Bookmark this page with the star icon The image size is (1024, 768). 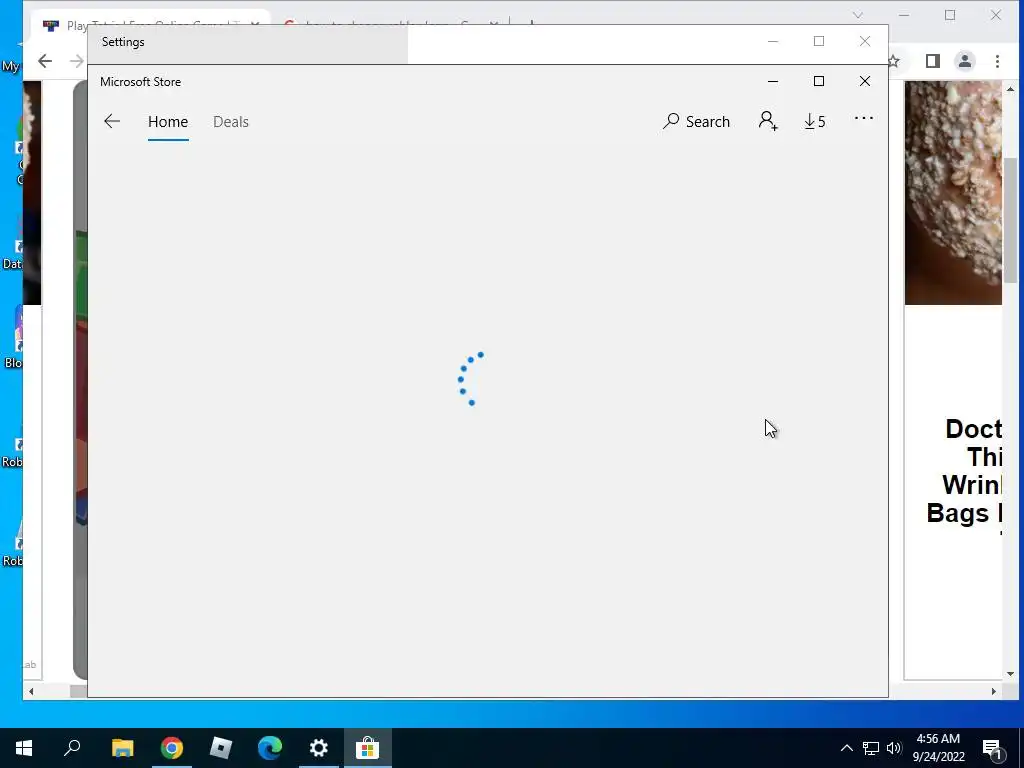pyautogui.click(x=894, y=61)
